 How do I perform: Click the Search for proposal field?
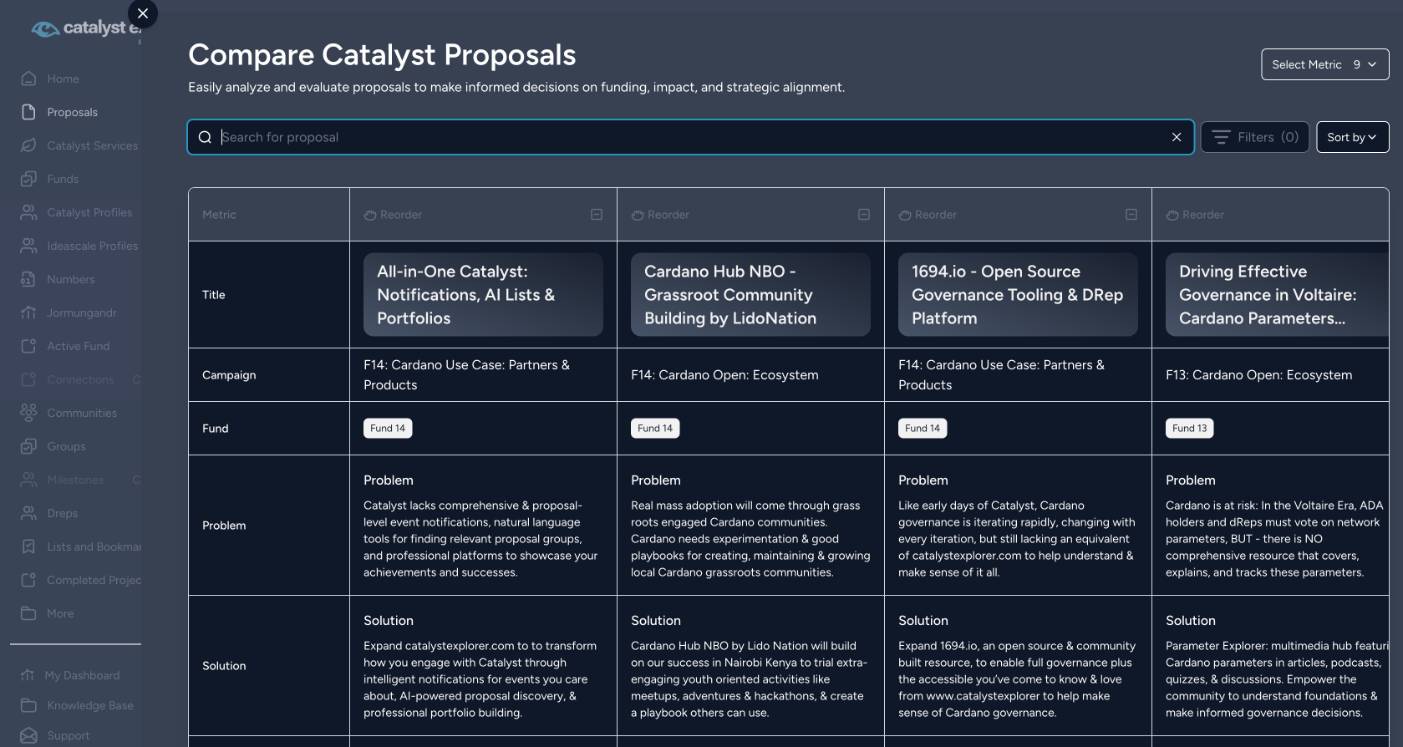[690, 137]
